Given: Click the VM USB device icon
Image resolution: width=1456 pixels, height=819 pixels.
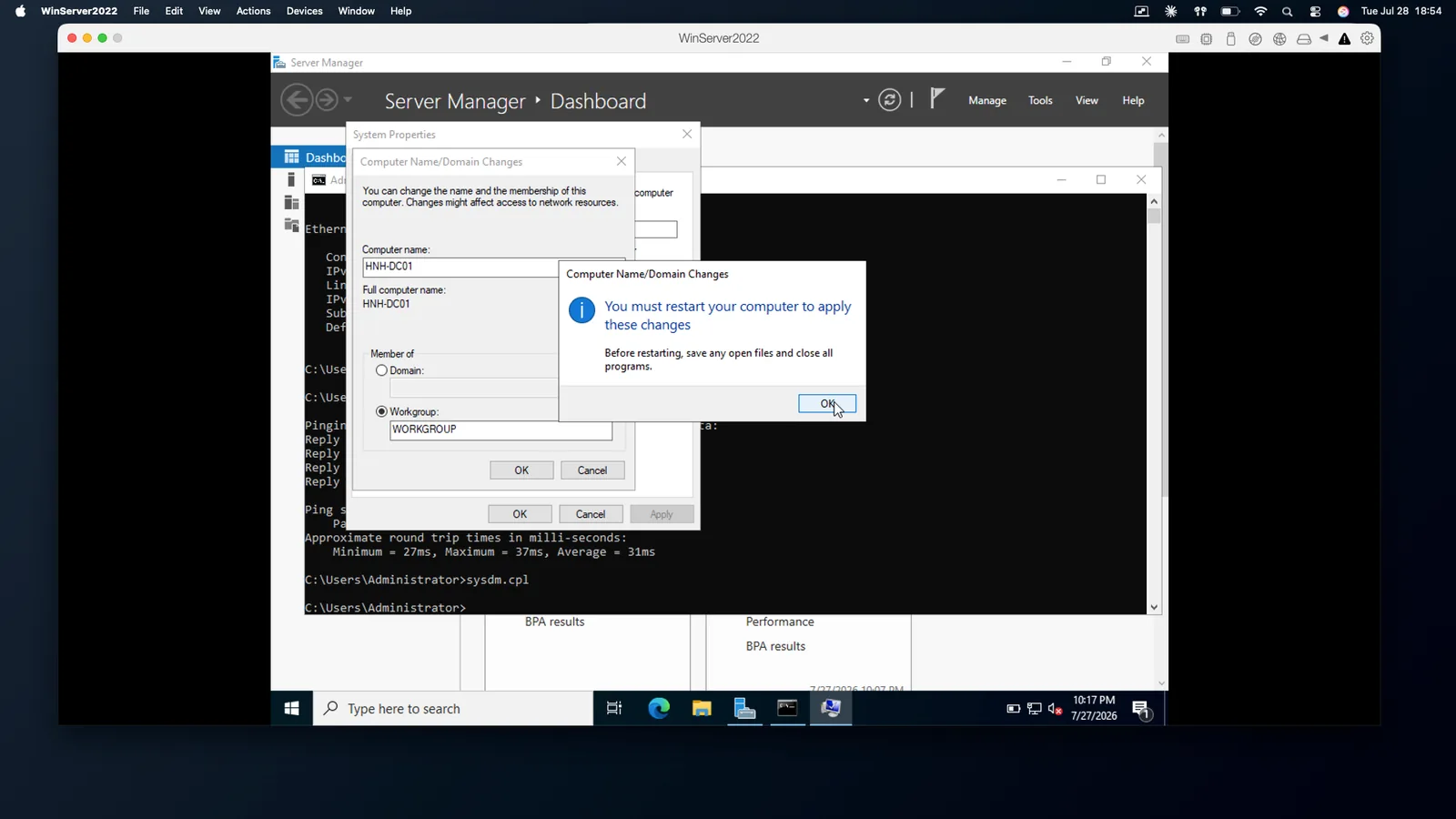Looking at the screenshot, I should coord(1230,39).
